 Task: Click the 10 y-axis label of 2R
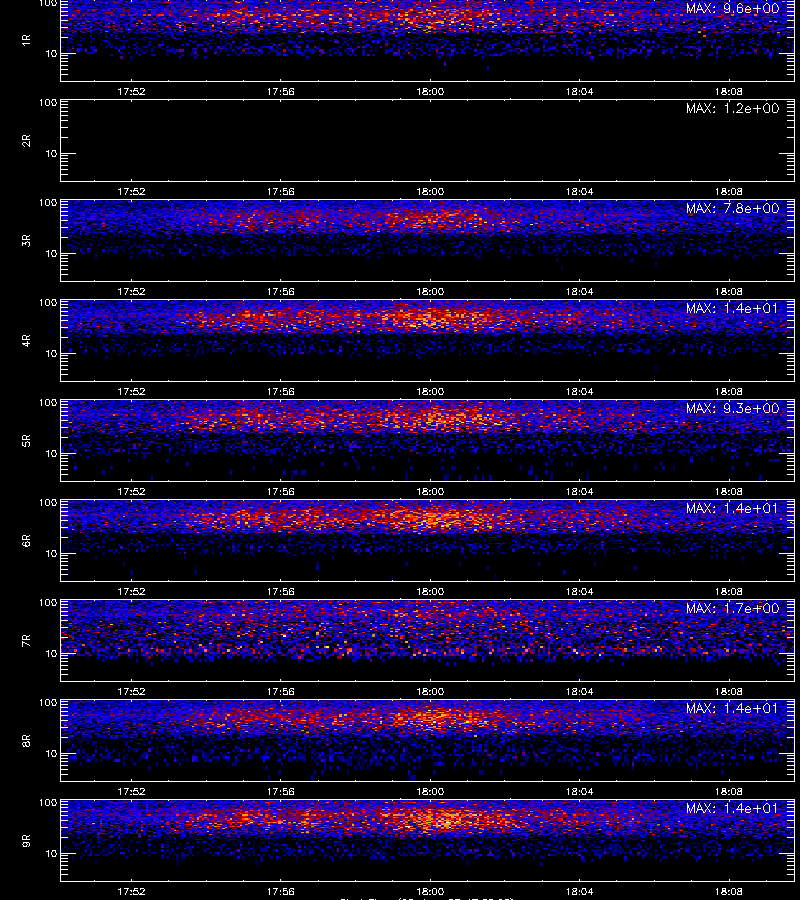[51, 154]
